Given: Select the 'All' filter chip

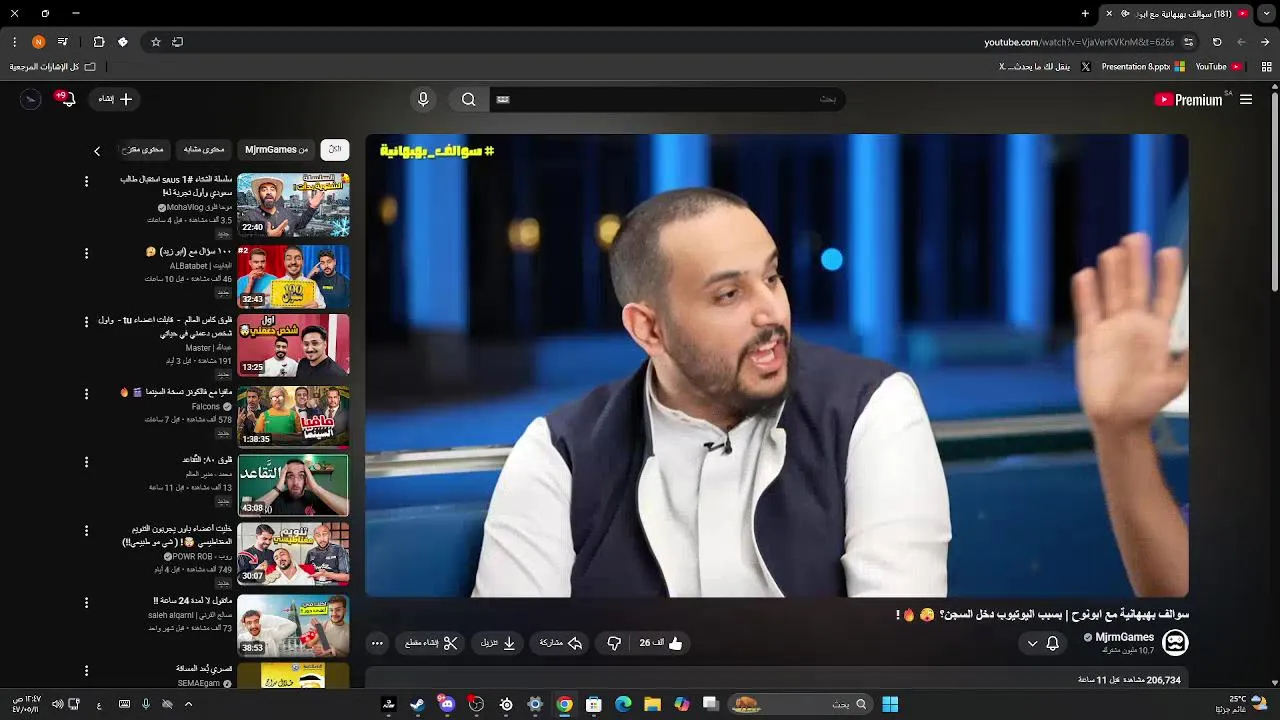Looking at the screenshot, I should tap(335, 149).
